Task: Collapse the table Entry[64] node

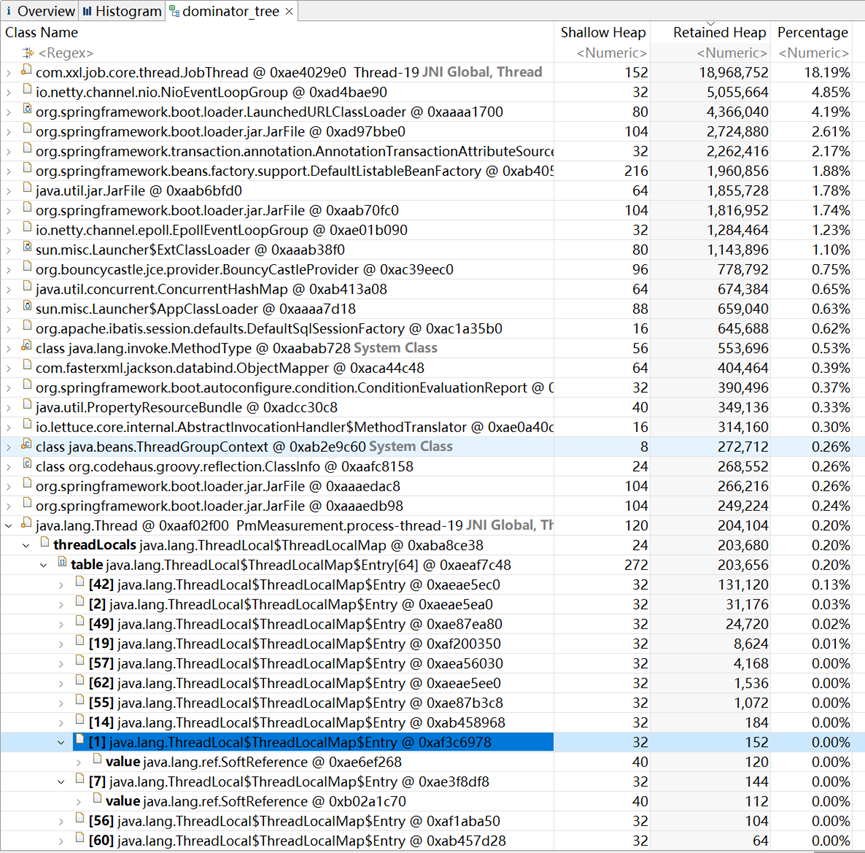Action: [x=44, y=566]
